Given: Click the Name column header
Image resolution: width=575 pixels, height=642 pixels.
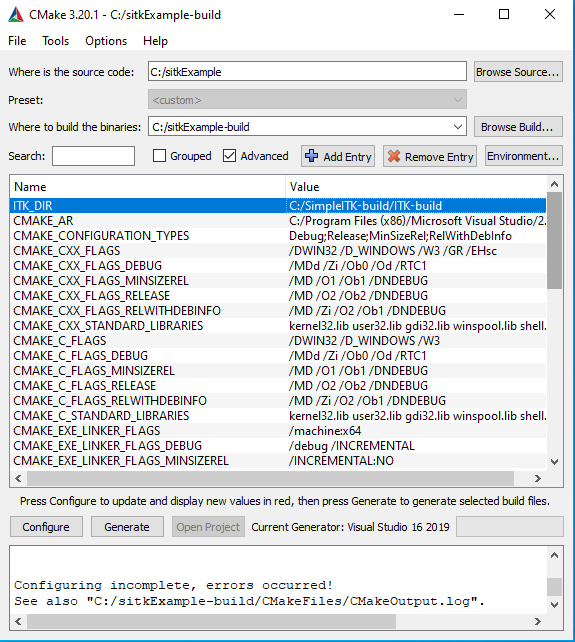Looking at the screenshot, I should click(x=147, y=187).
